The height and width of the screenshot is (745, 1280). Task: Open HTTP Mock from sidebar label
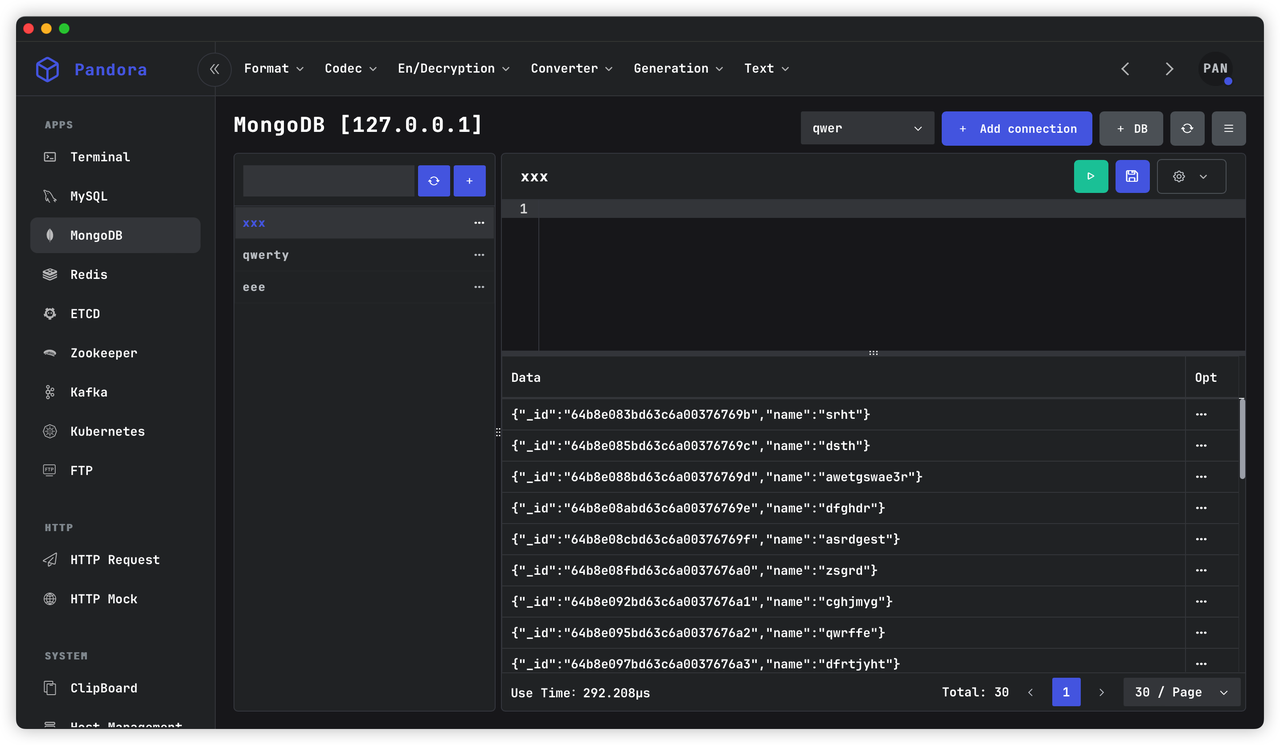(104, 599)
